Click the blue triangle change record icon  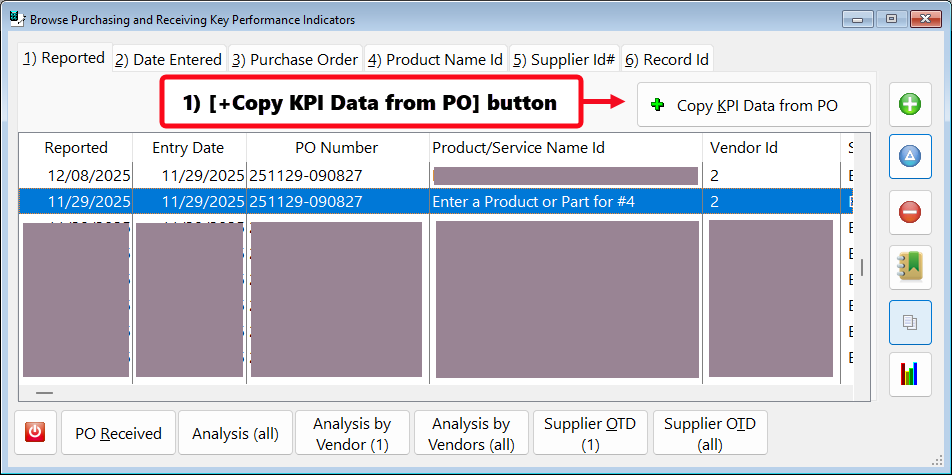(x=910, y=157)
